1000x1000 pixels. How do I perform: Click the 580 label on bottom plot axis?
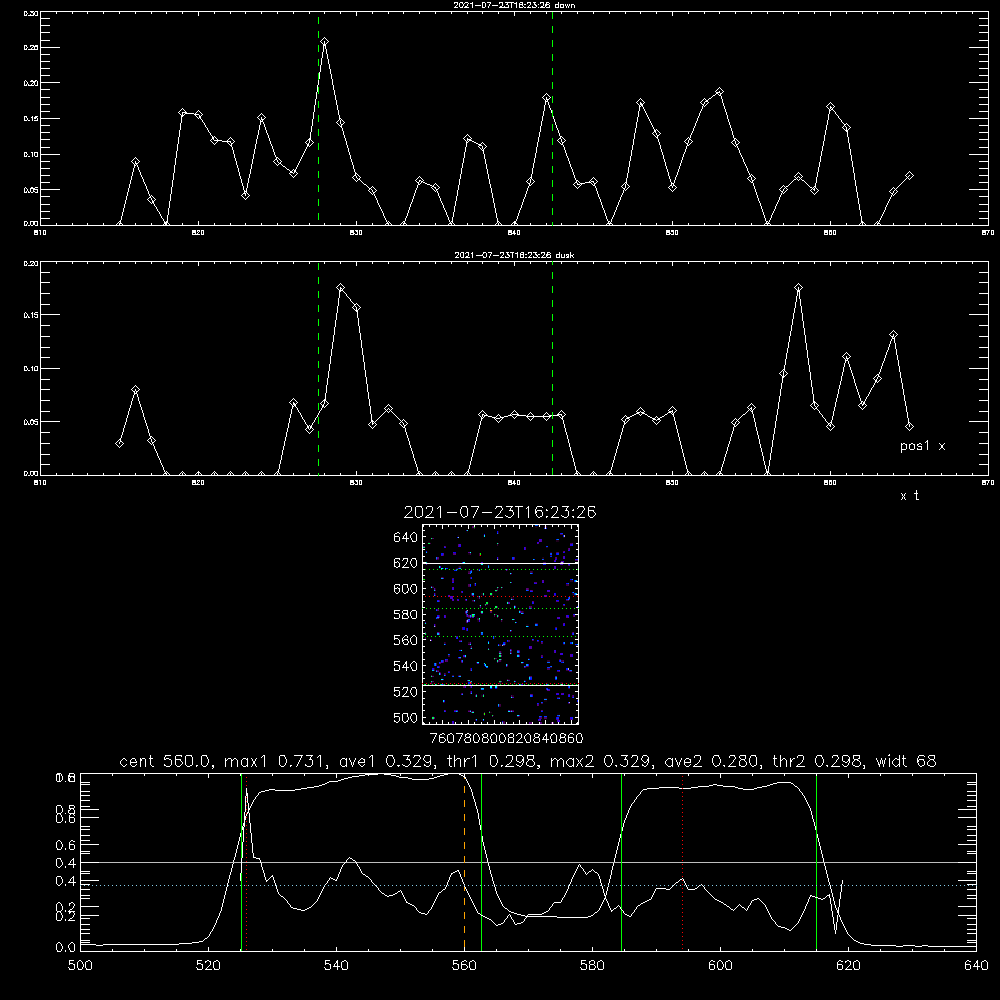592,966
